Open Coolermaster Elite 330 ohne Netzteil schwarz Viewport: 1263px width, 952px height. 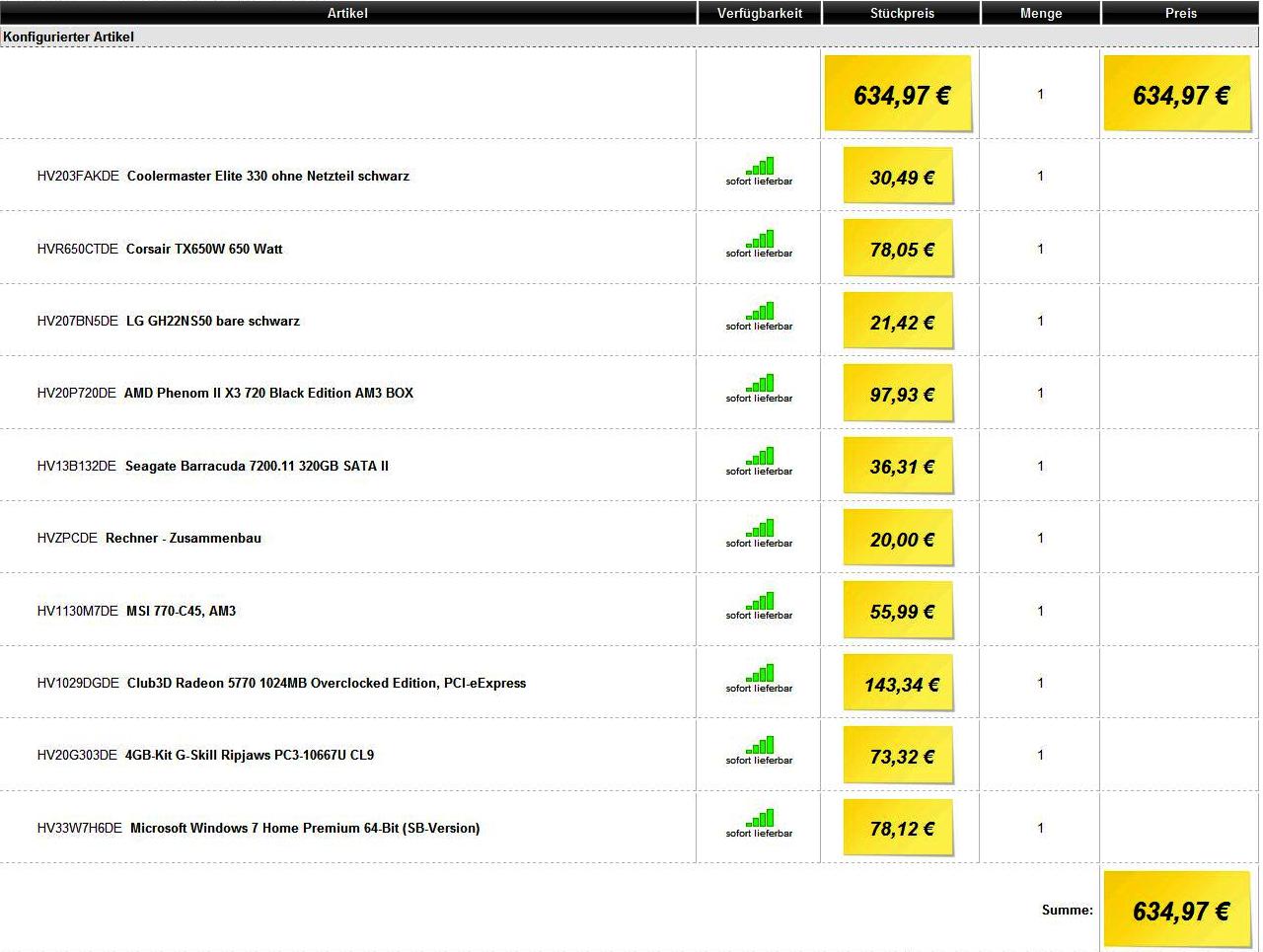coord(268,176)
